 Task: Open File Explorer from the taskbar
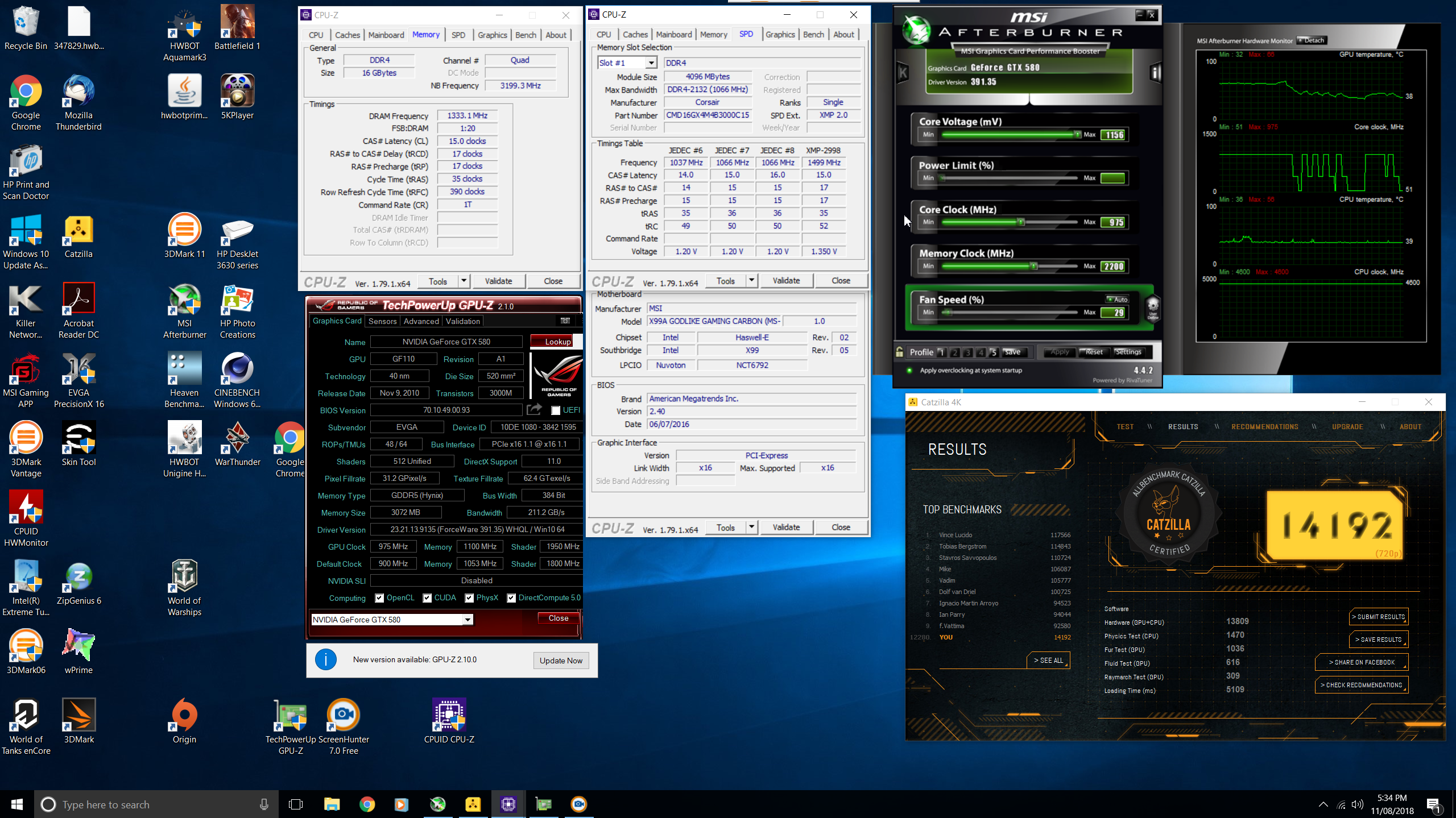pos(332,804)
